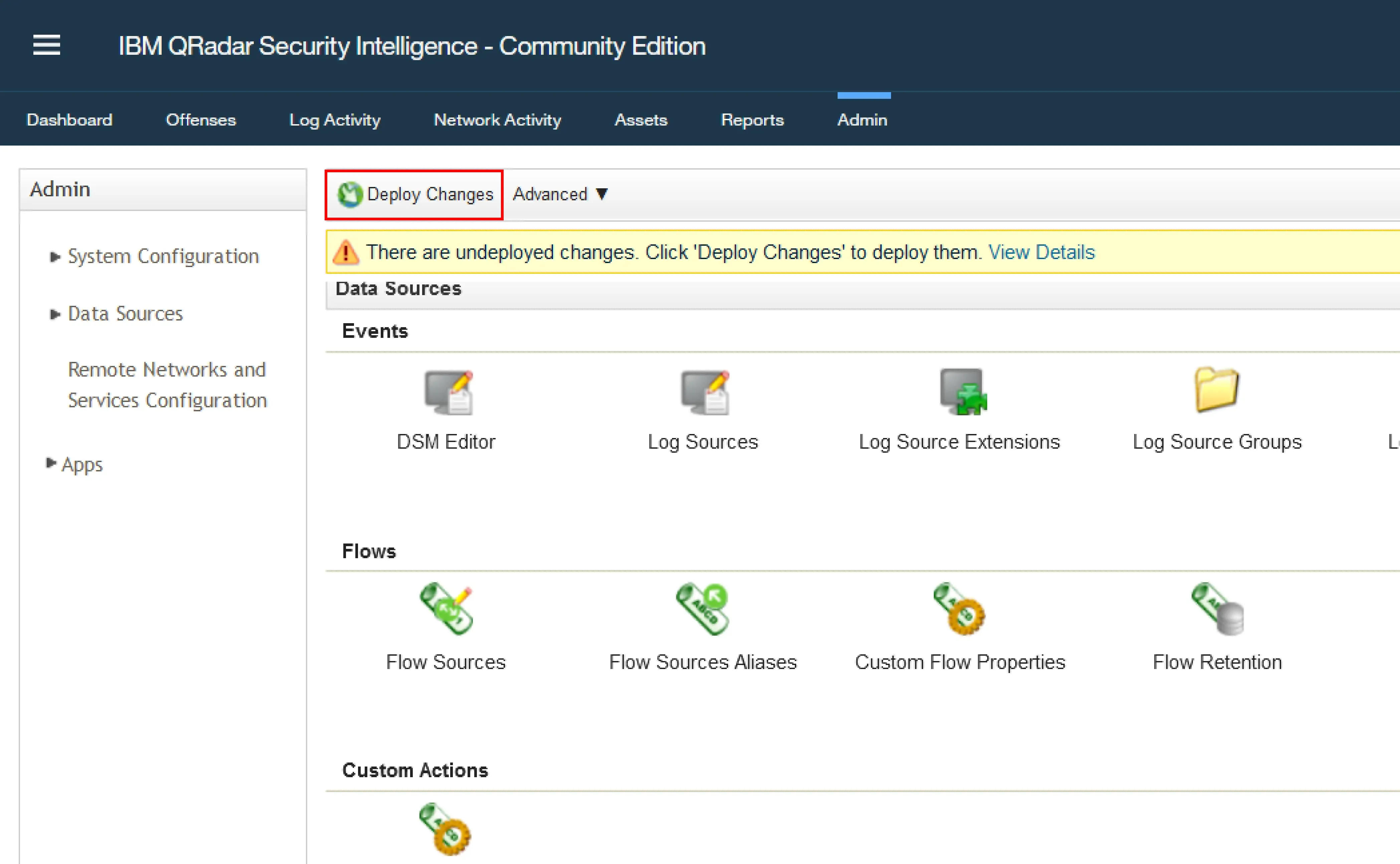Expand the Apps tree arrow
1400x864 pixels.
tap(51, 463)
